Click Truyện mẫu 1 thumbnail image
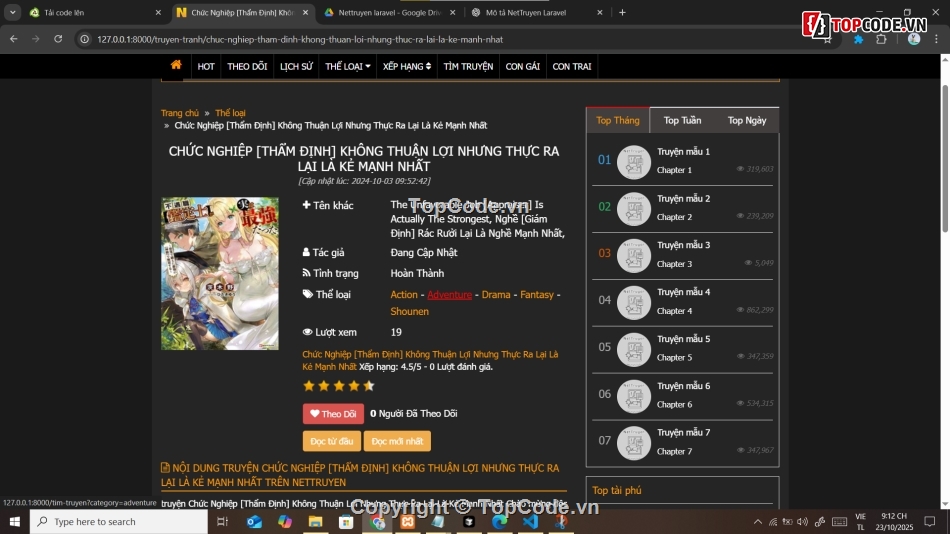Viewport: 950px width, 534px height. 634,162
